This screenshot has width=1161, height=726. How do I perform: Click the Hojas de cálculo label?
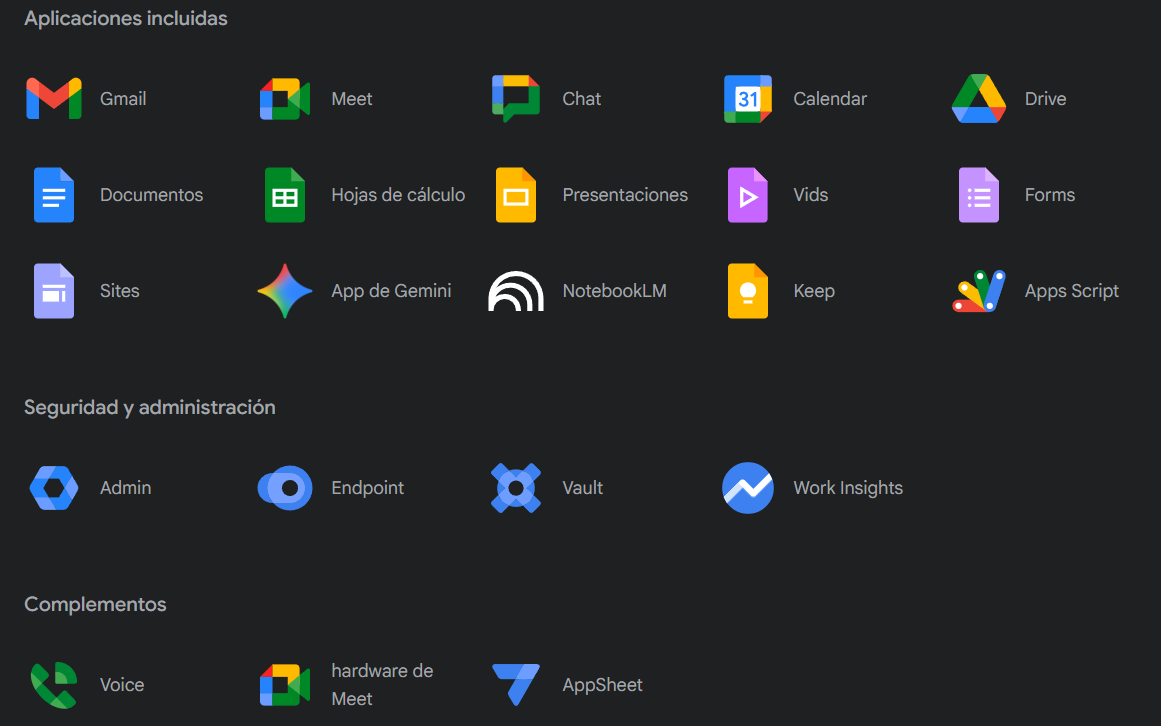pos(398,195)
